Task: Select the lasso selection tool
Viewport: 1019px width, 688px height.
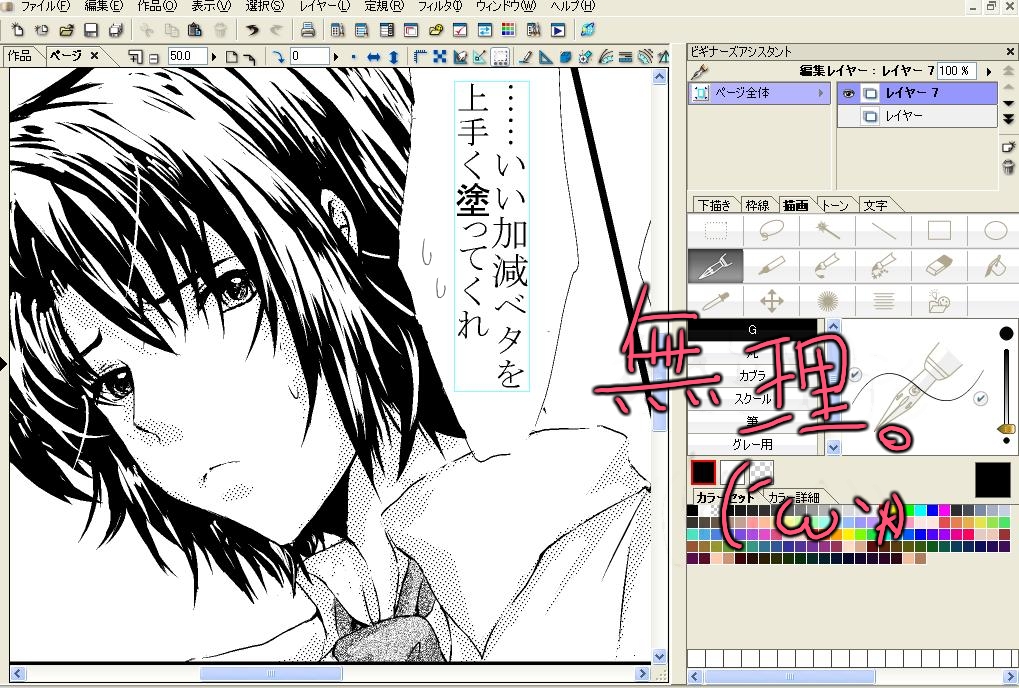Action: click(x=771, y=231)
